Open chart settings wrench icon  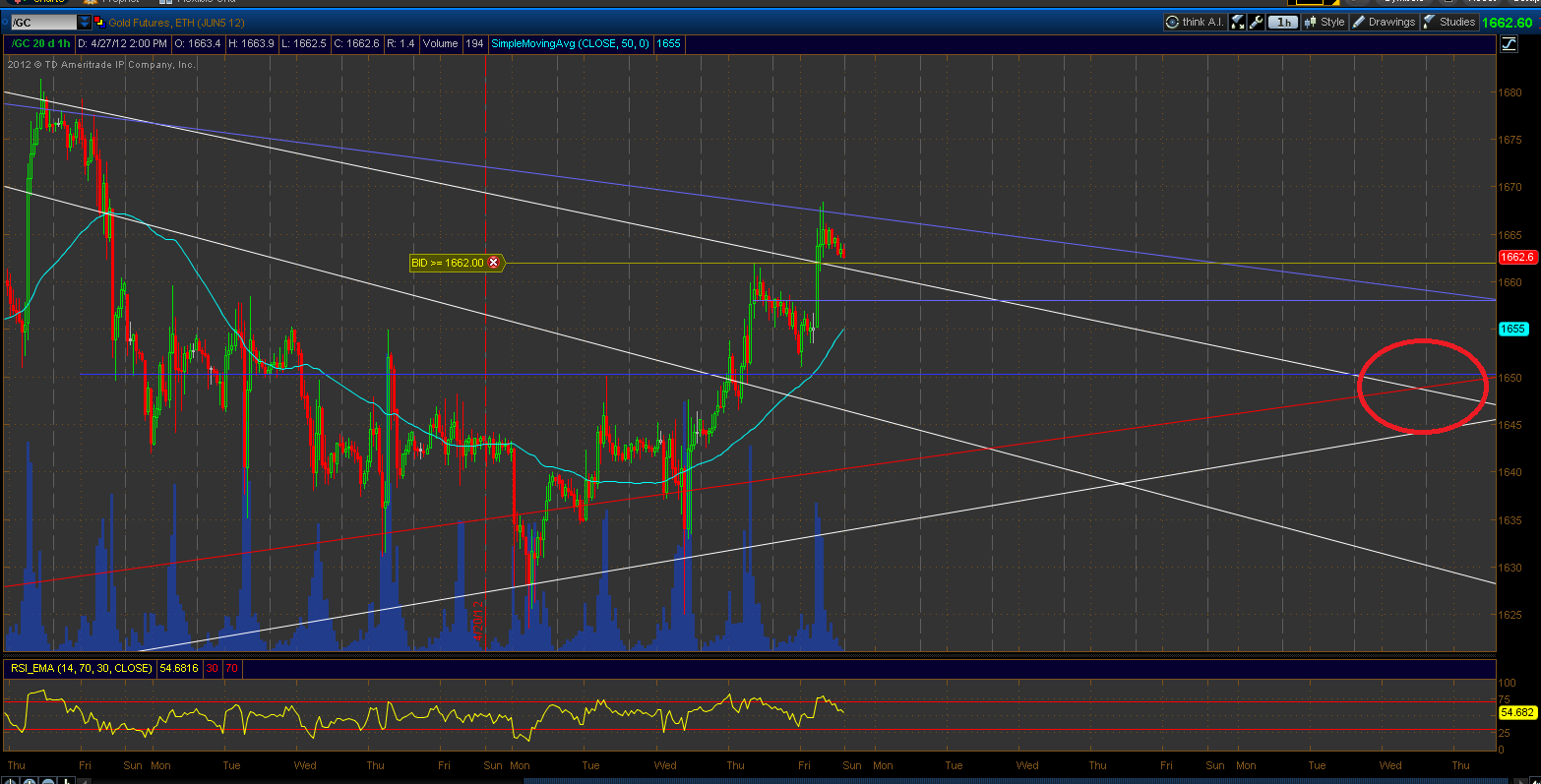tap(1257, 22)
